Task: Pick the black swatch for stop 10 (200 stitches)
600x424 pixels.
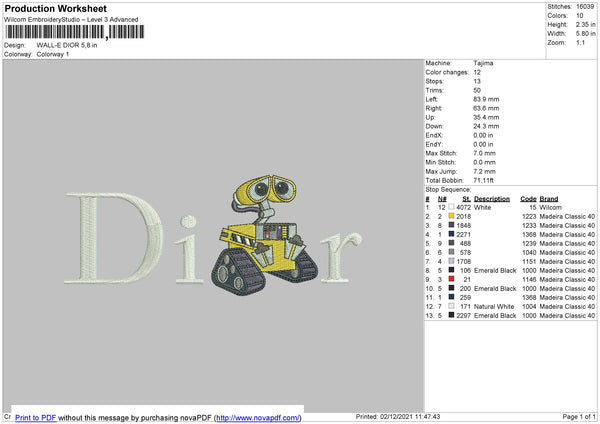Action: (x=451, y=288)
